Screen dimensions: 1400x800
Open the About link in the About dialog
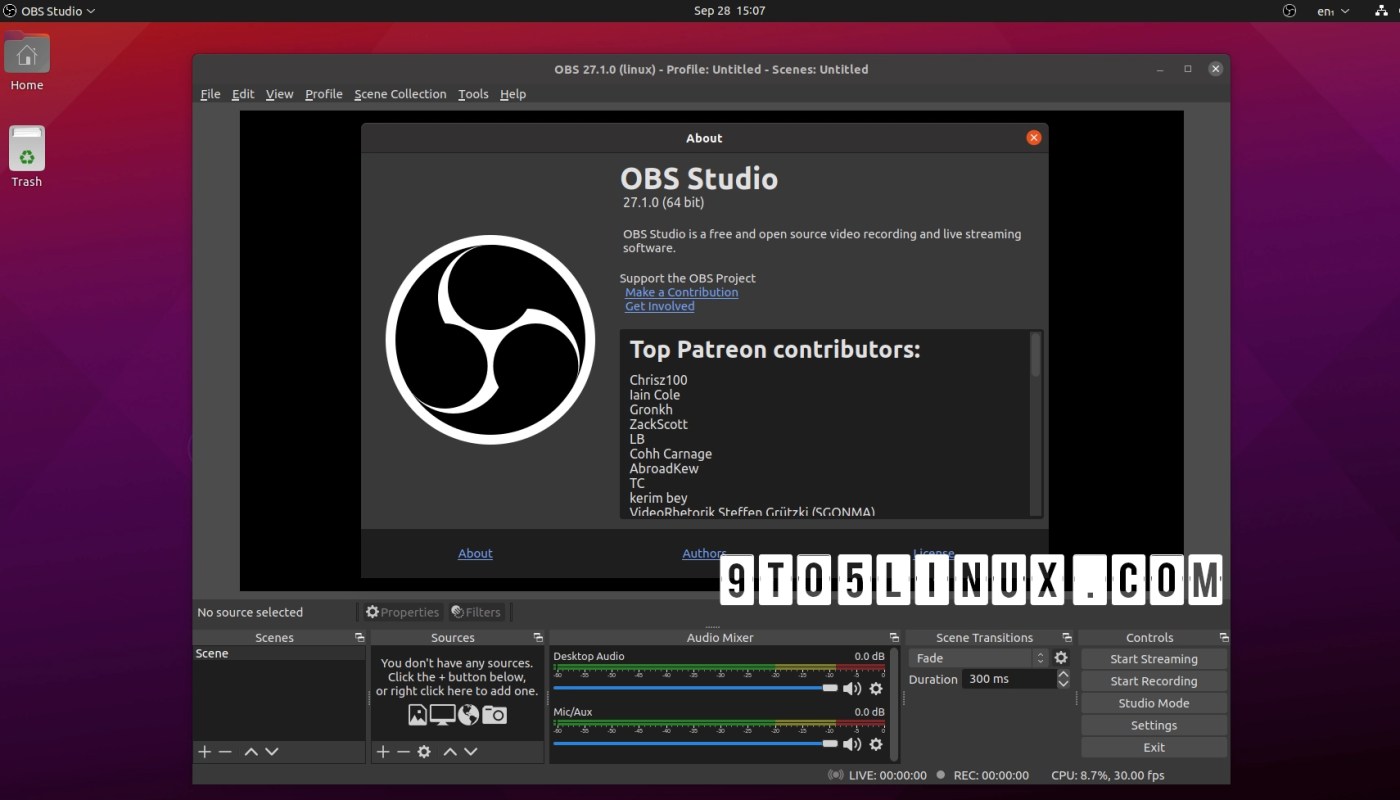point(475,553)
